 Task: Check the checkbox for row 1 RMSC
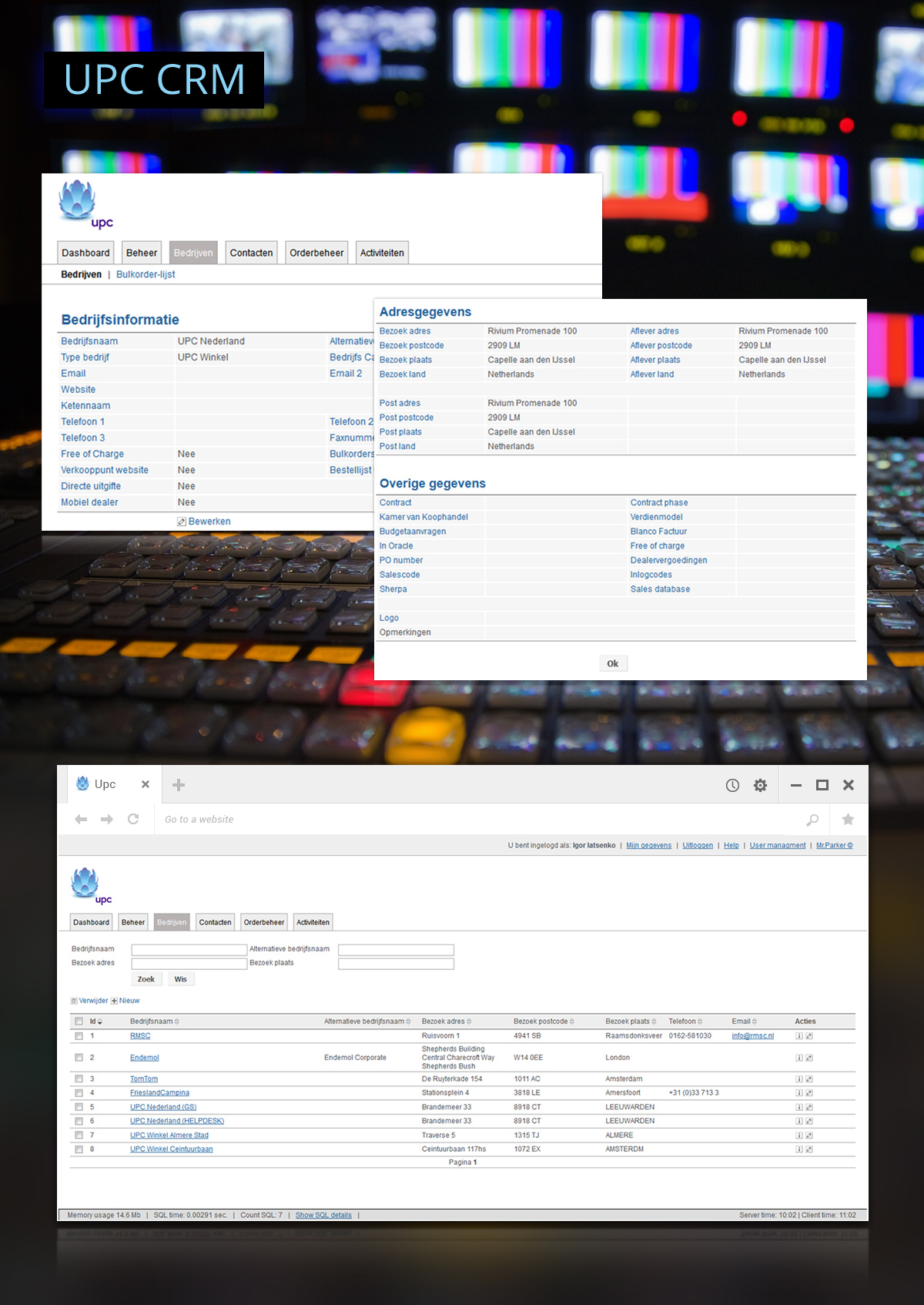pyautogui.click(x=79, y=1036)
